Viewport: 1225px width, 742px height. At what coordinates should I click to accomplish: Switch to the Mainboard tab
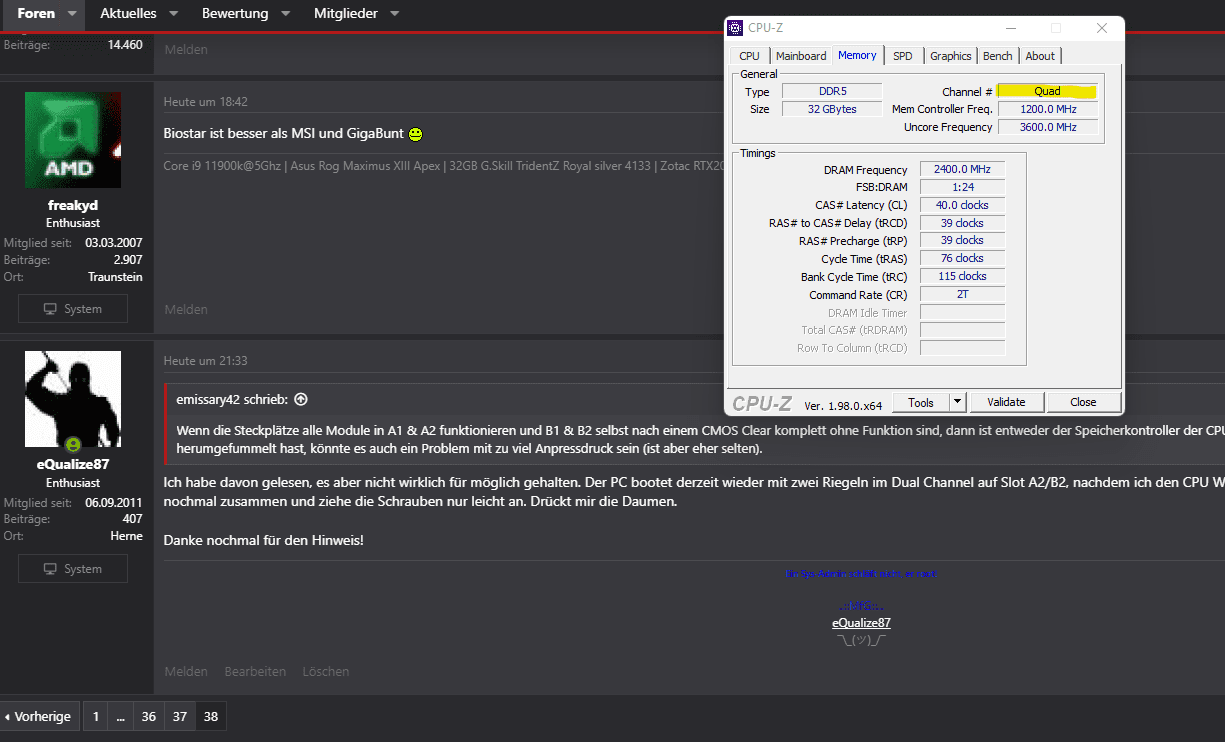(x=801, y=56)
